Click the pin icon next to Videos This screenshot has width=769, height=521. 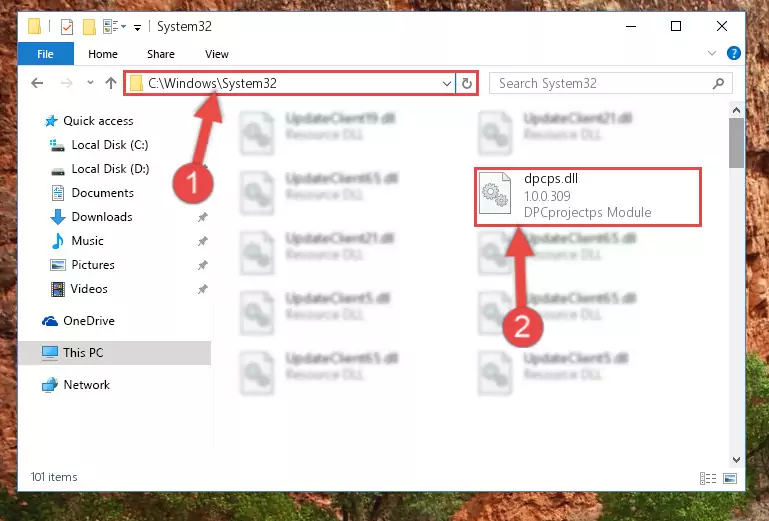coord(203,289)
